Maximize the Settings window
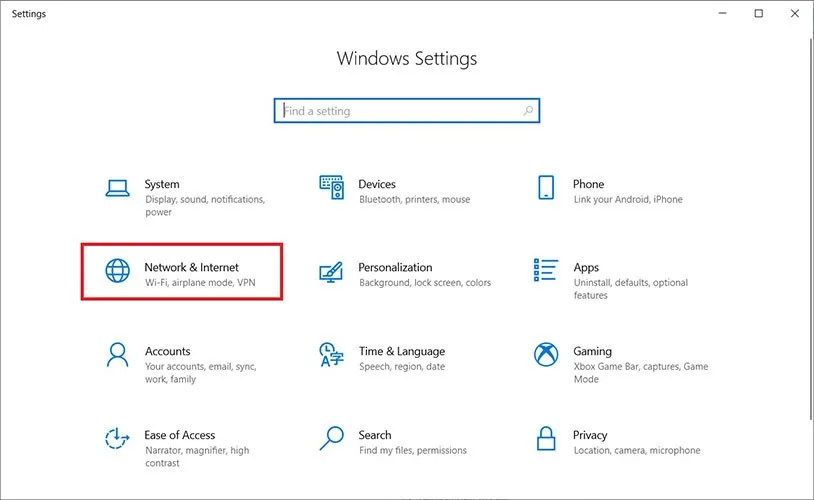Image resolution: width=814 pixels, height=500 pixels. coord(758,13)
